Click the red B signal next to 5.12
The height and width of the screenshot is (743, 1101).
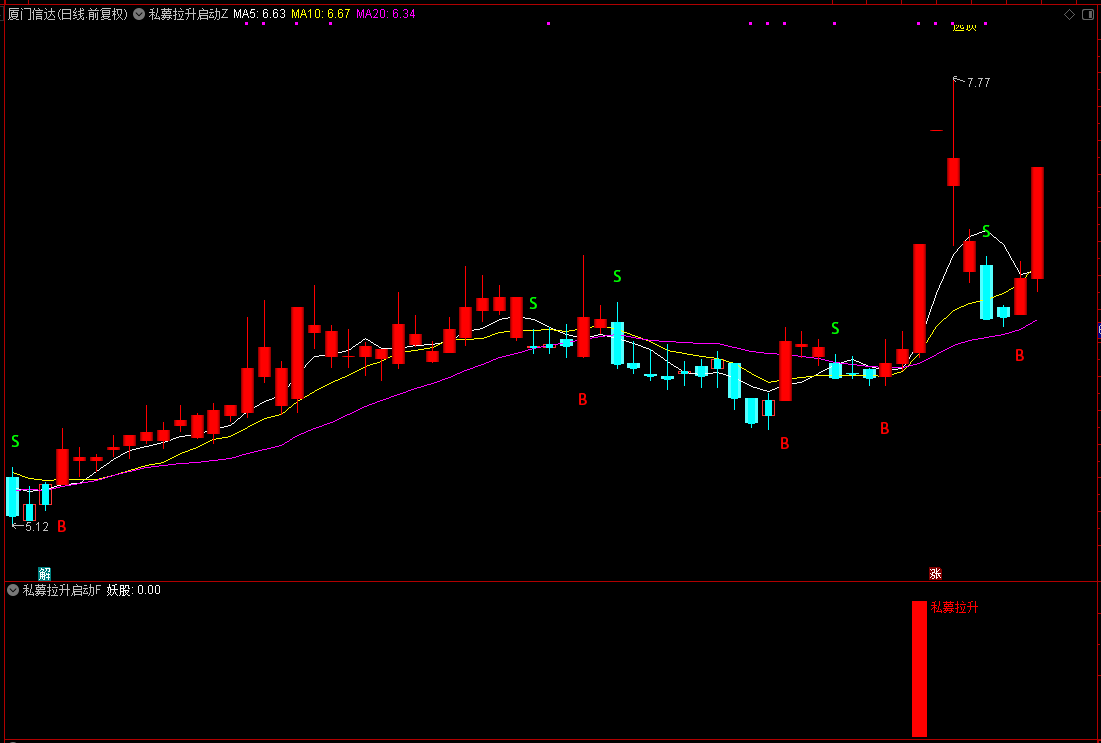[62, 526]
